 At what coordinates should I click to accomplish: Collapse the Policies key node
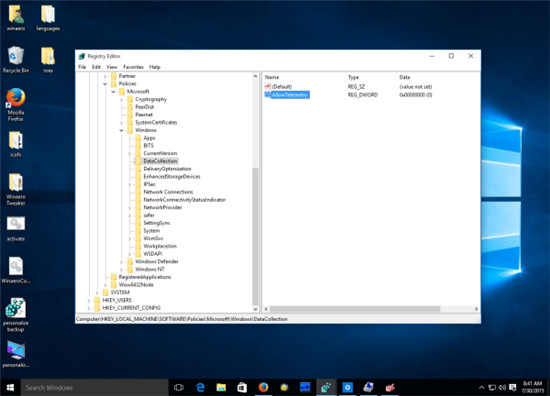105,84
